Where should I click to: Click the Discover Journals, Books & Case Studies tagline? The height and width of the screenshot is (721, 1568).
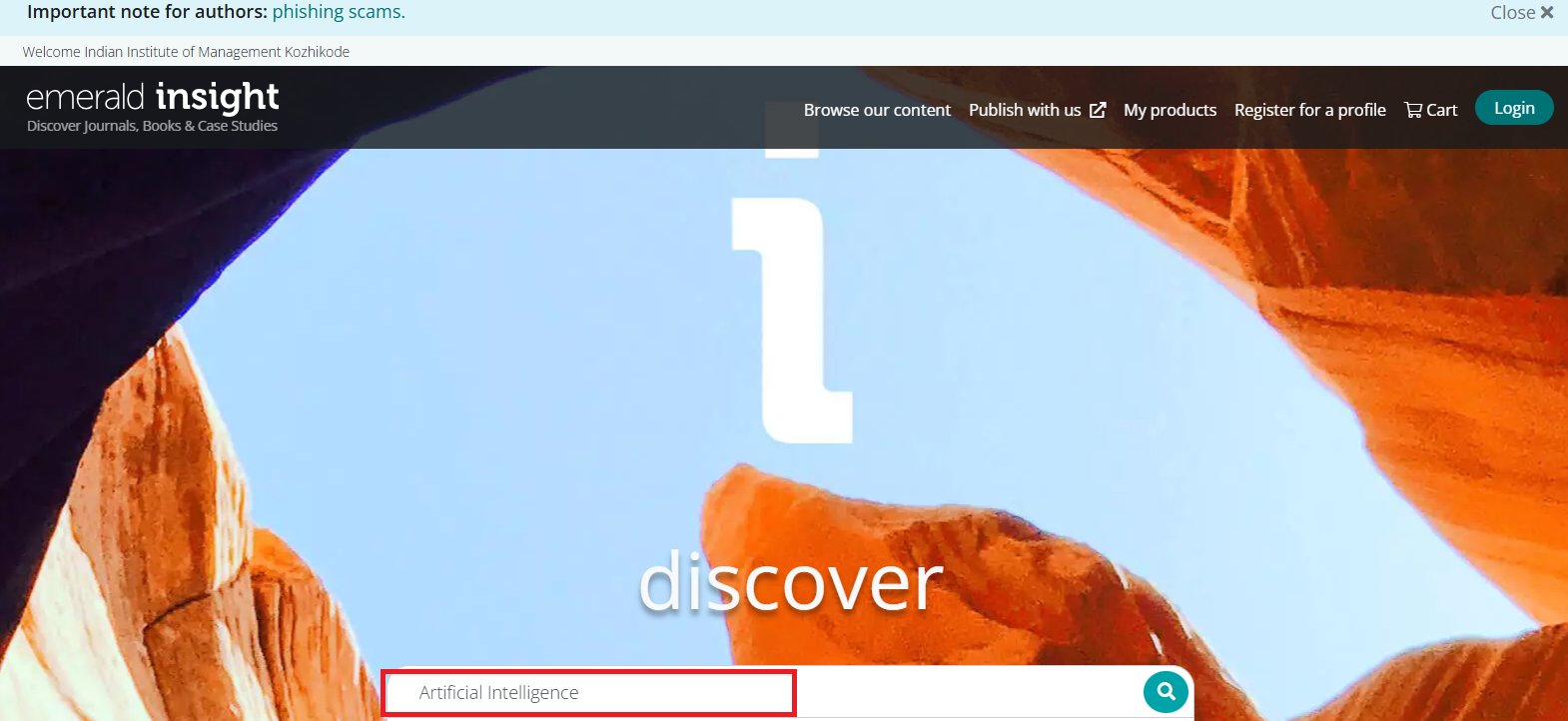point(152,126)
